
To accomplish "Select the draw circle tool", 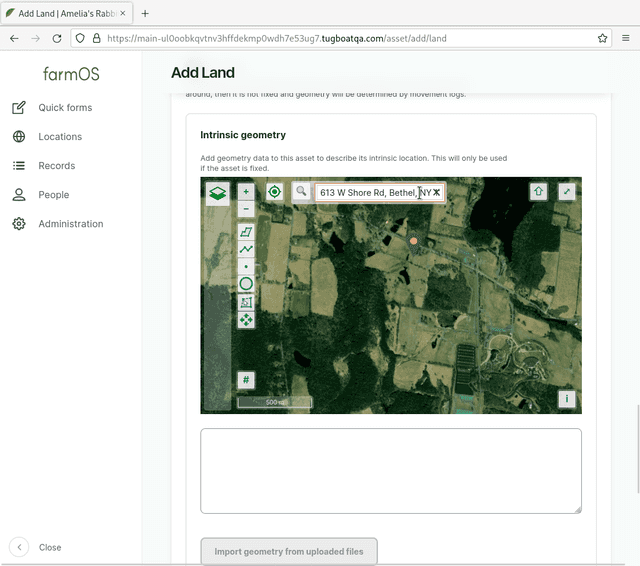I will (x=246, y=284).
